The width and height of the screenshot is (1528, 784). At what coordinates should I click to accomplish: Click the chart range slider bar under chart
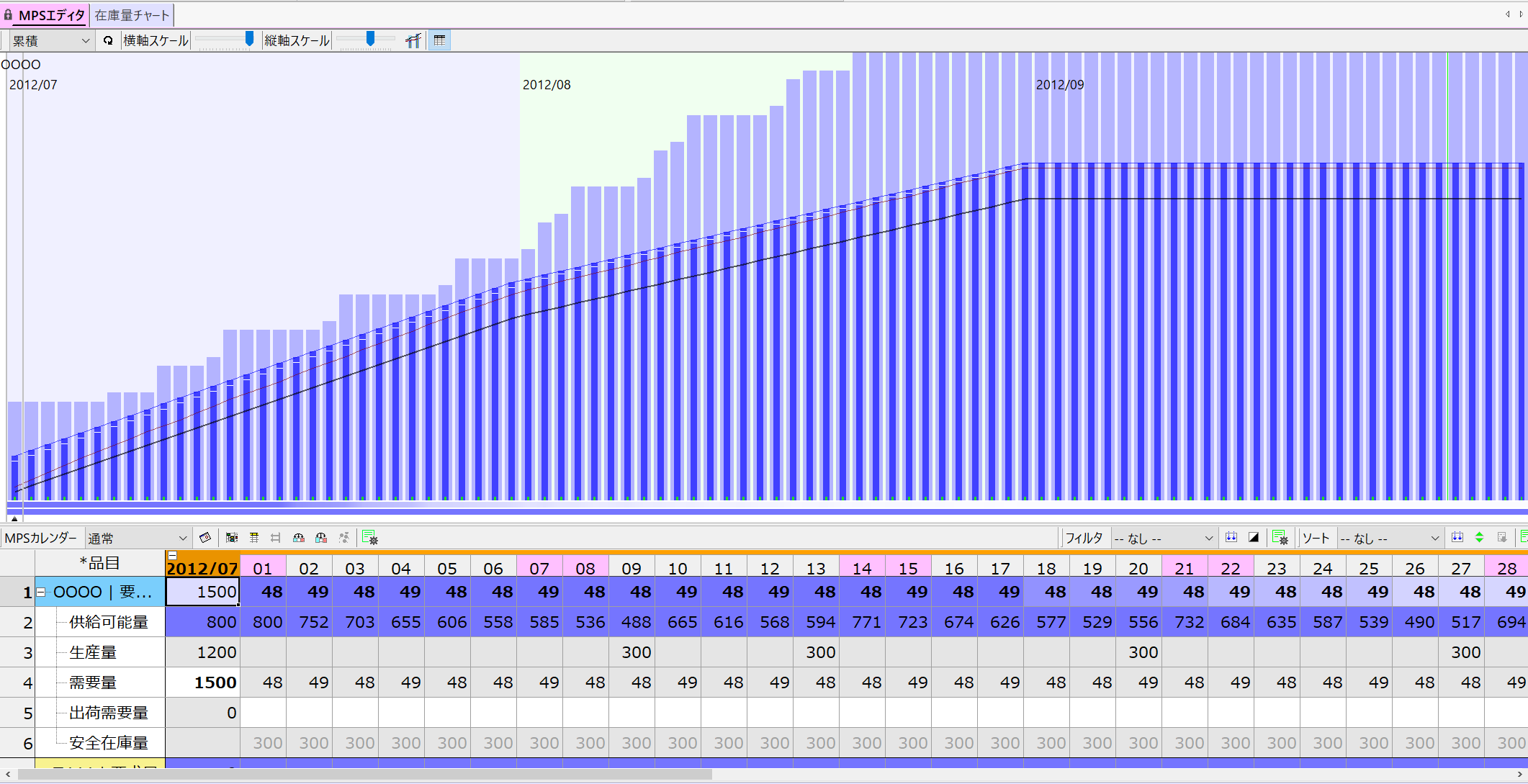click(767, 511)
